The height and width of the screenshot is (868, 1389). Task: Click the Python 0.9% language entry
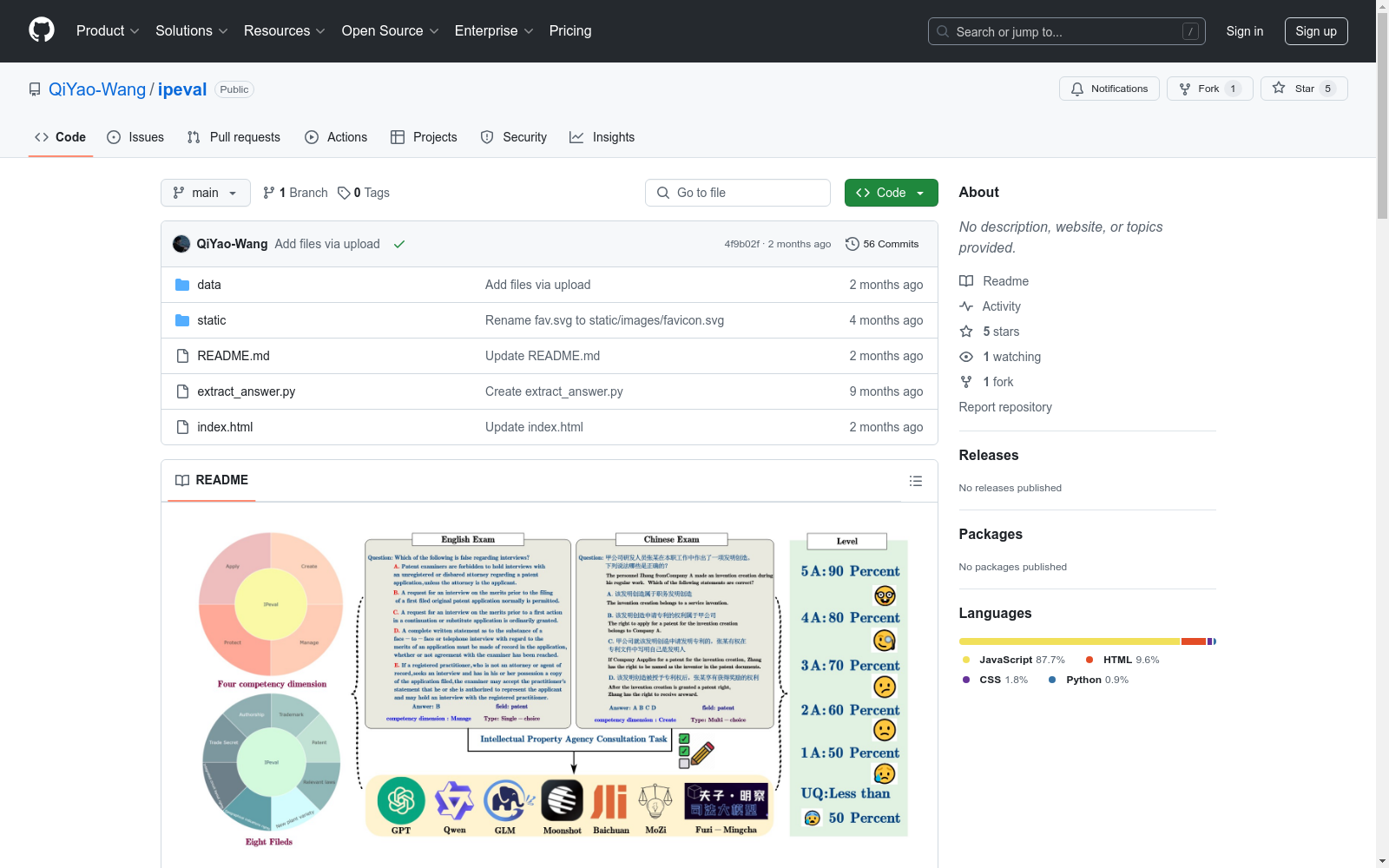[1089, 680]
